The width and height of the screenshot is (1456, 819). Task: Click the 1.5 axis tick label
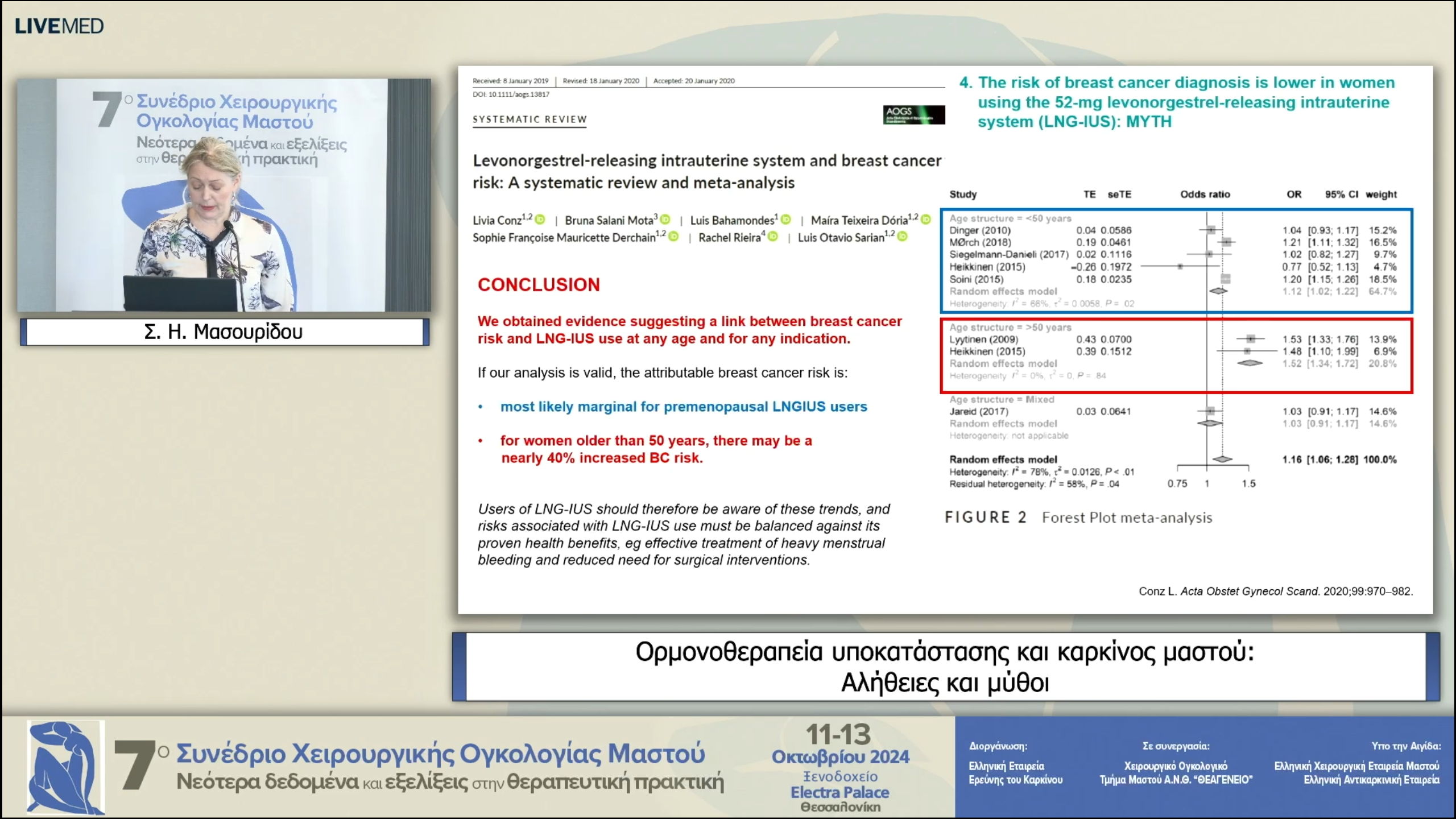[1248, 483]
